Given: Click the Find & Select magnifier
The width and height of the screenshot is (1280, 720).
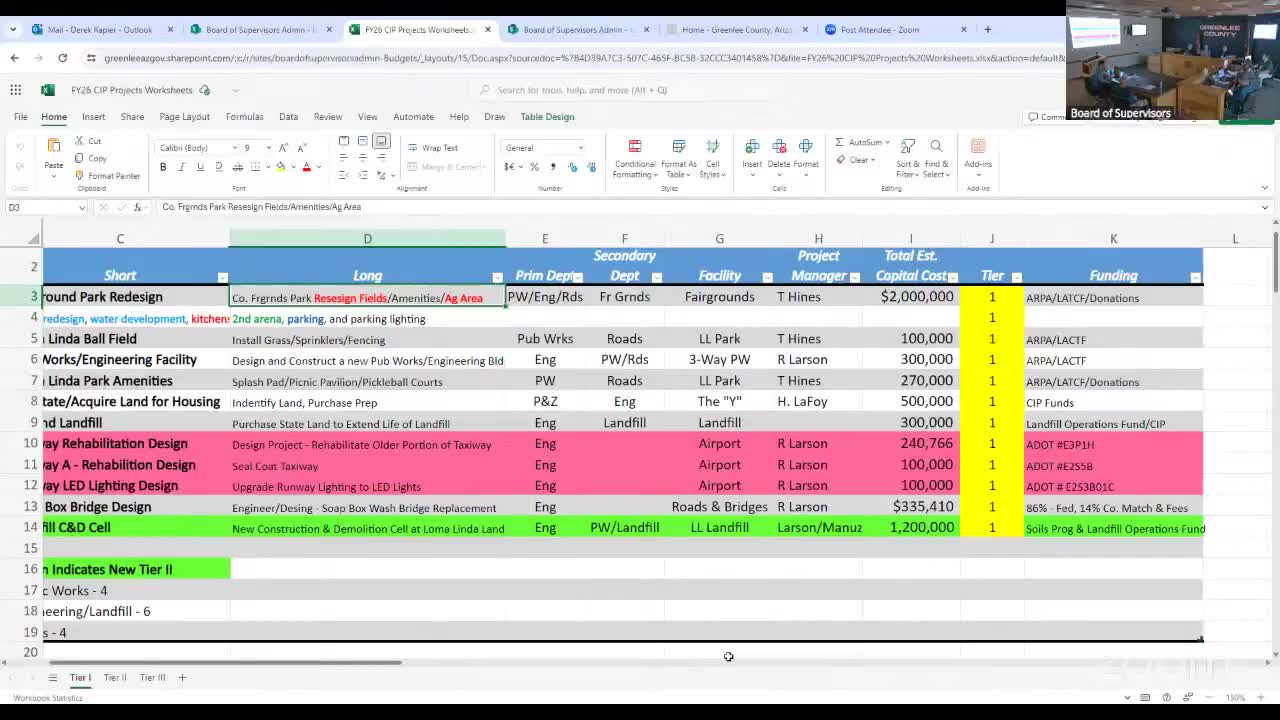Looking at the screenshot, I should pos(936,147).
